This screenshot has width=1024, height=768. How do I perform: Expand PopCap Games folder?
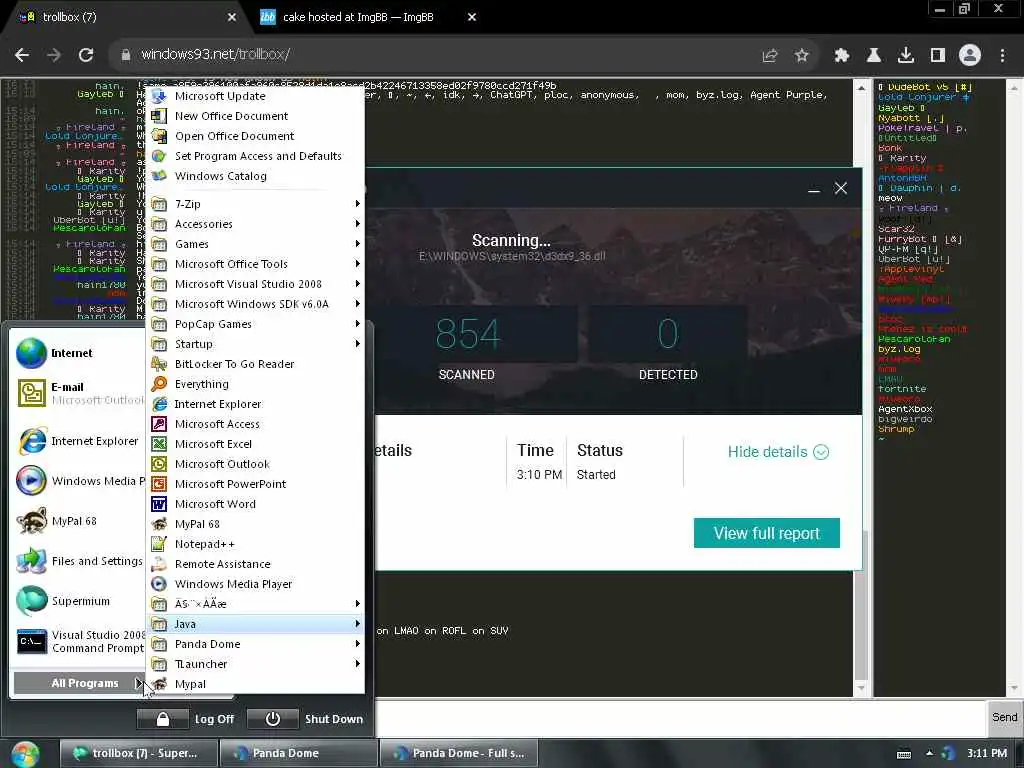point(255,324)
